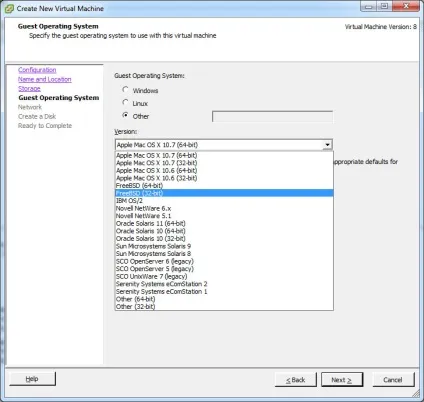This screenshot has height=402, width=424.
Task: Select SCO OpenServer 5 (legacy)
Action: [x=224, y=269]
